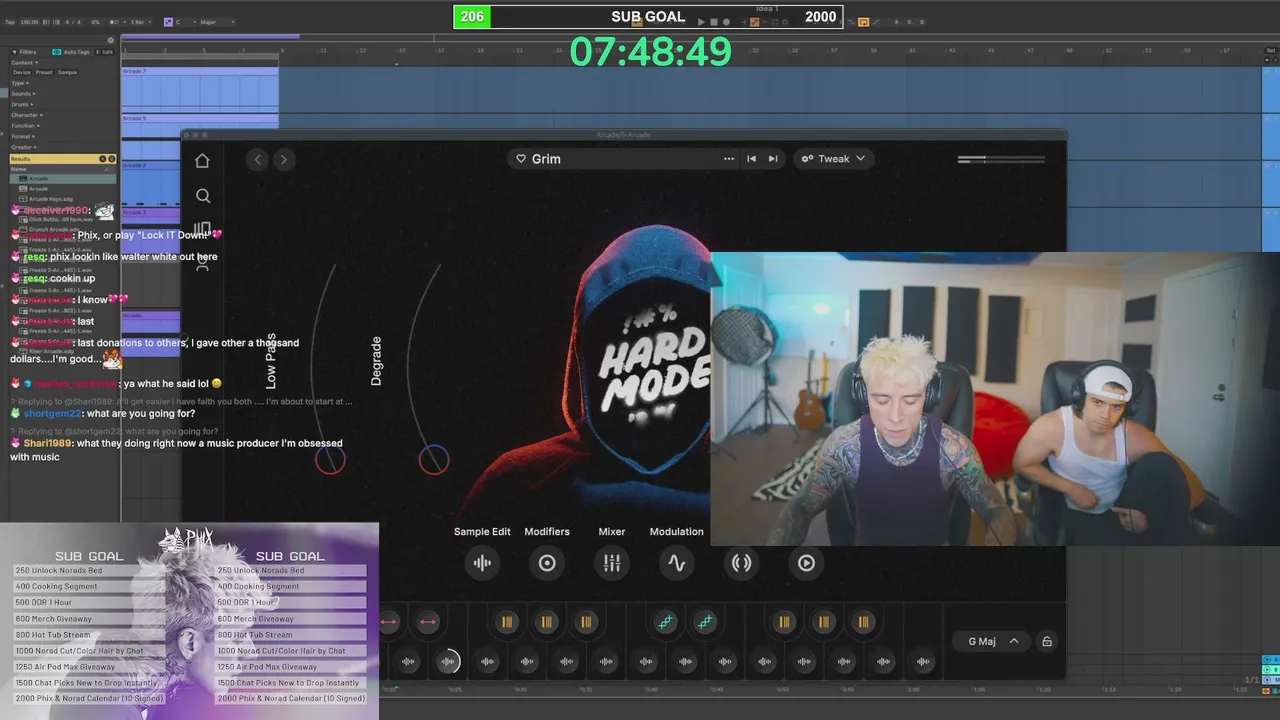This screenshot has height=720, width=1280.
Task: Load previous Arcade preset
Action: 751,159
